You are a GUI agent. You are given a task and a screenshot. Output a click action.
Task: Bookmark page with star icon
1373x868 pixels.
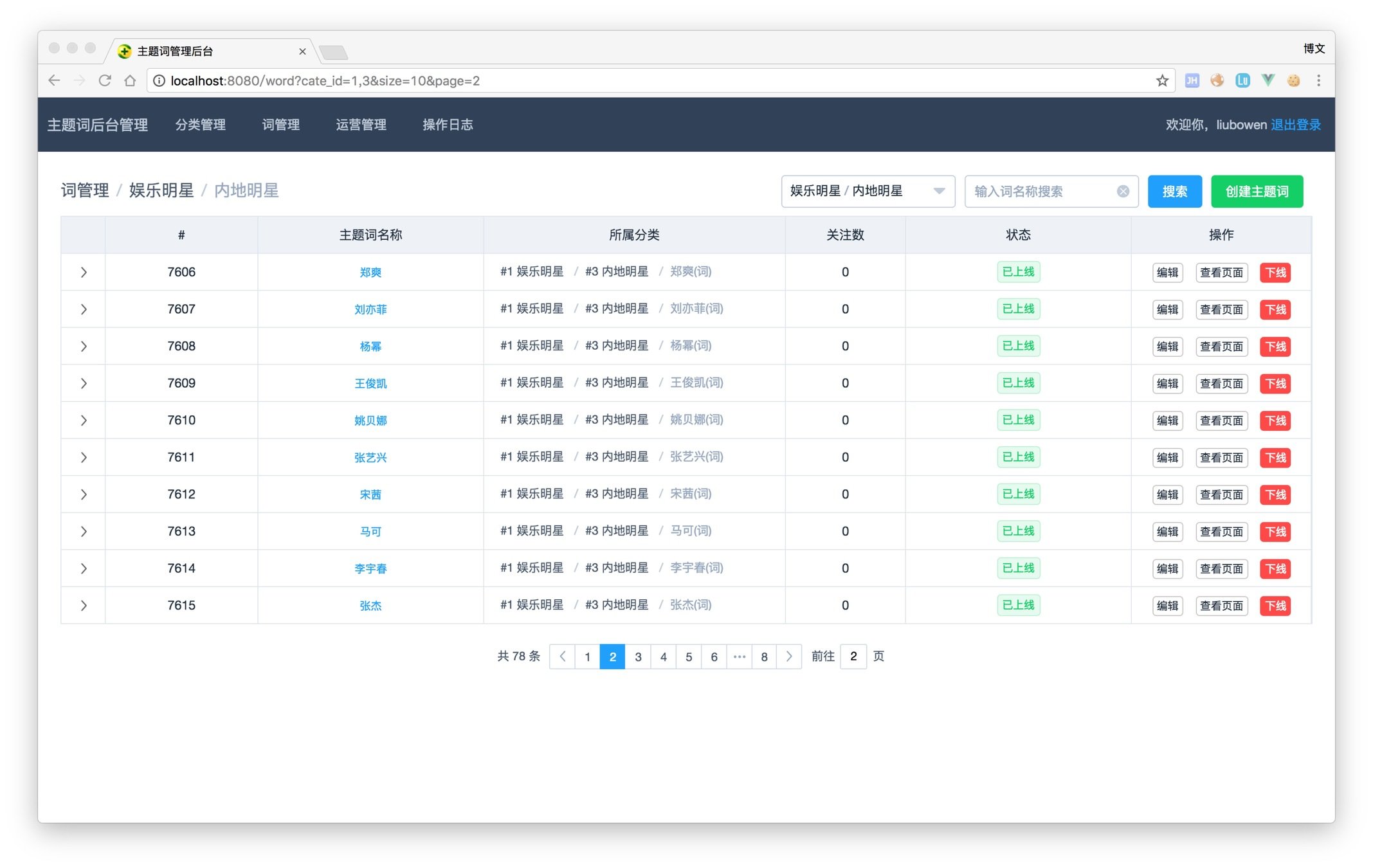click(x=1161, y=80)
